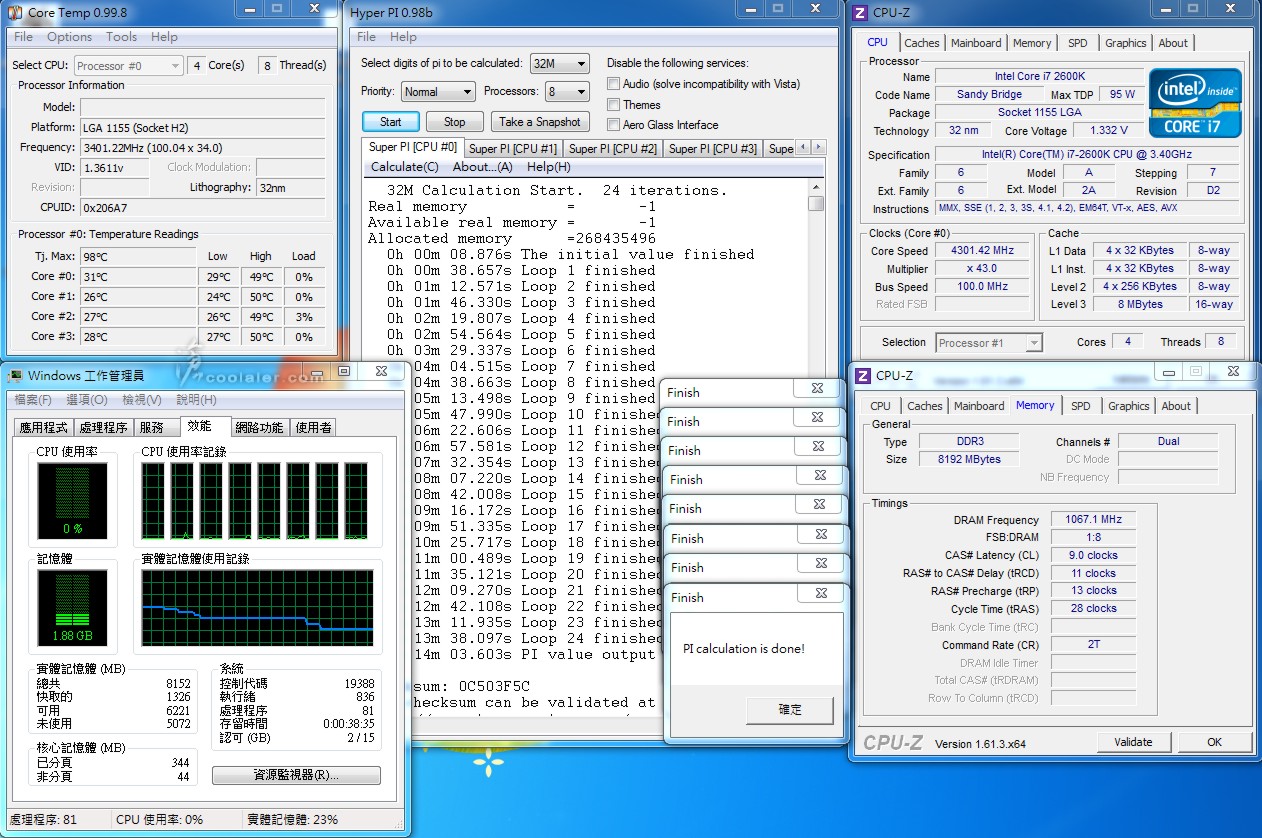1262x838 pixels.
Task: Open Help menu in Core Temp
Action: click(164, 37)
